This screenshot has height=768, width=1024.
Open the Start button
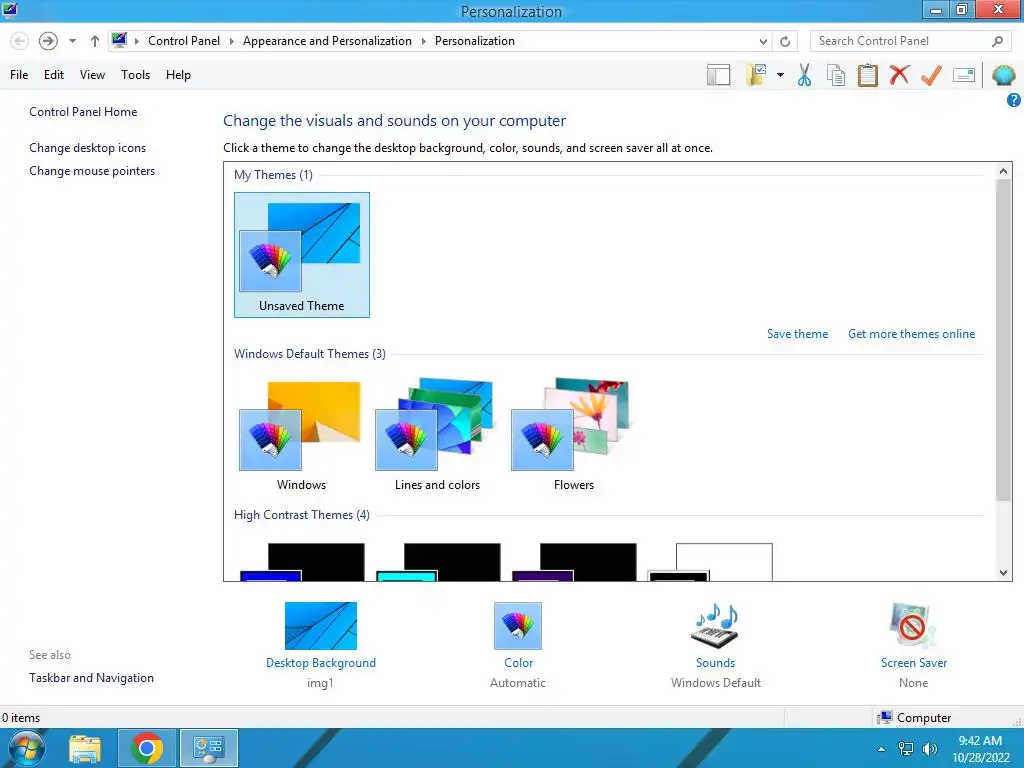click(x=25, y=748)
